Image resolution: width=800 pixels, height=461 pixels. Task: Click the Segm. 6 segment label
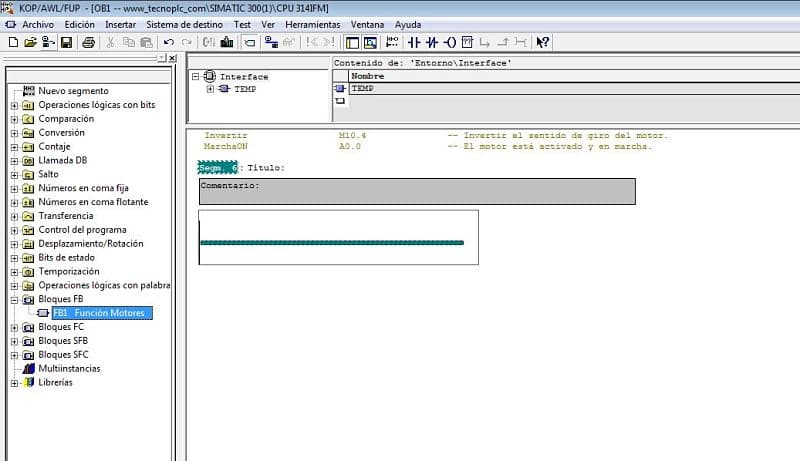click(x=217, y=167)
